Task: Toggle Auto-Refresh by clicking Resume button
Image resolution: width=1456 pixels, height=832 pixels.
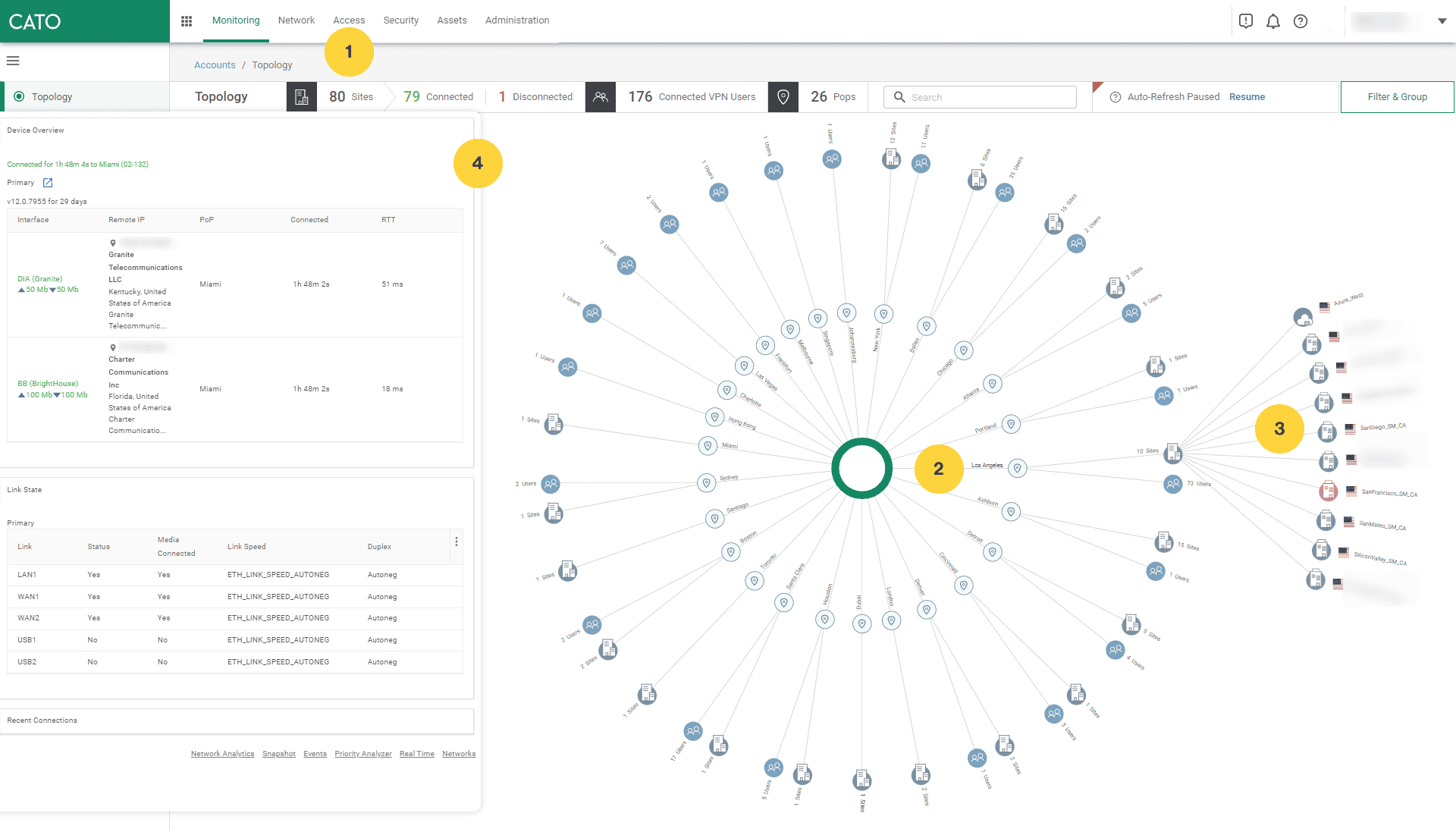Action: (x=1246, y=97)
